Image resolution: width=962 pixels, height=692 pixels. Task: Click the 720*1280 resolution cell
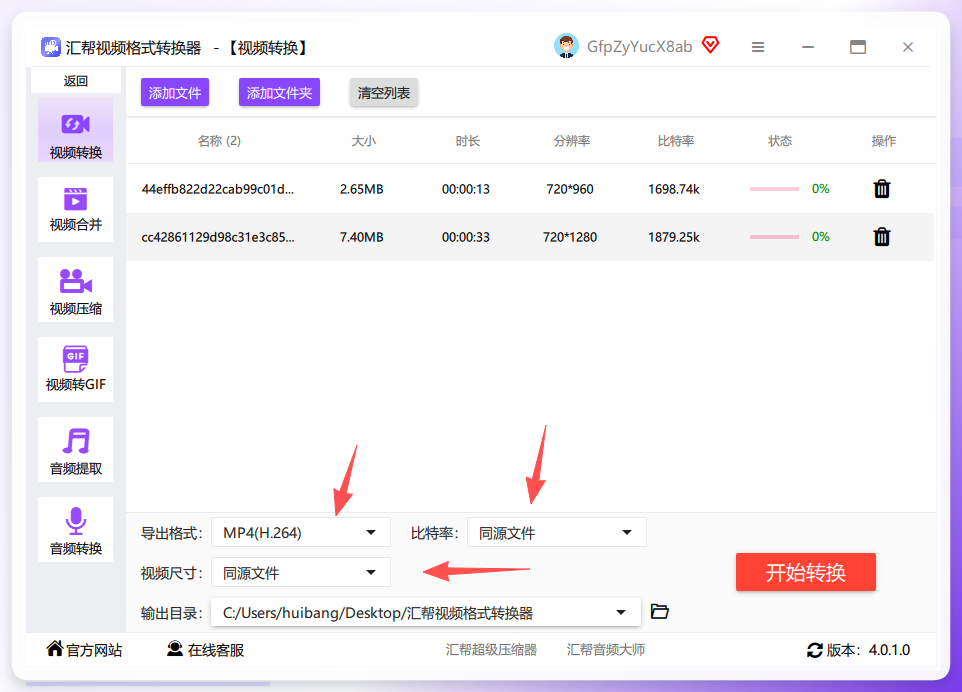tap(570, 237)
